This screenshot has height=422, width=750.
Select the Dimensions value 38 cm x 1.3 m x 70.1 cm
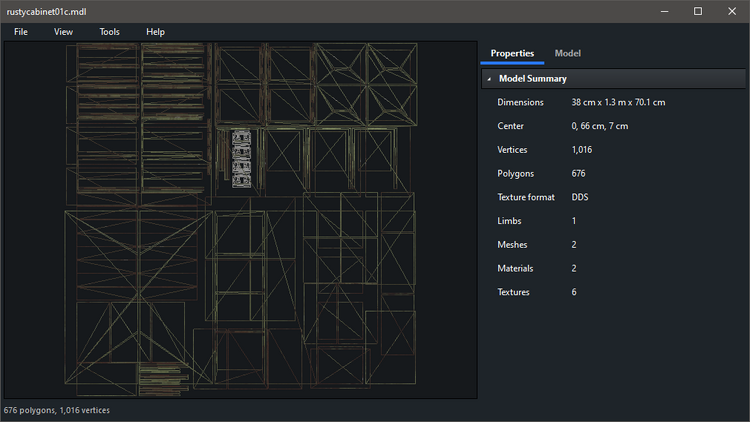pyautogui.click(x=618, y=102)
